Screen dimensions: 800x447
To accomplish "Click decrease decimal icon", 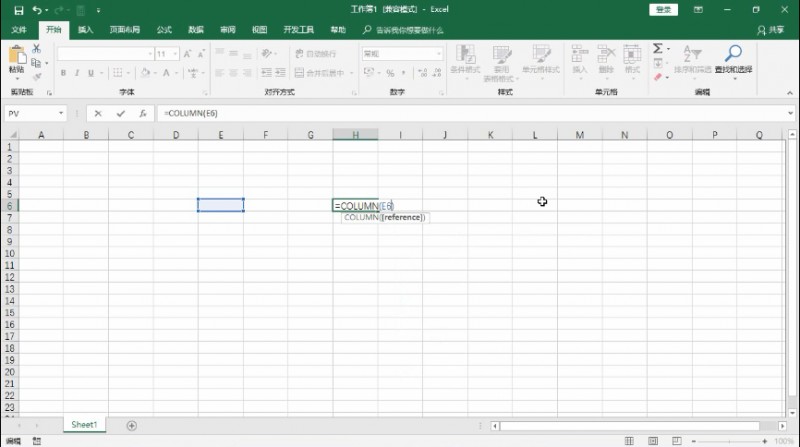I will pos(437,73).
